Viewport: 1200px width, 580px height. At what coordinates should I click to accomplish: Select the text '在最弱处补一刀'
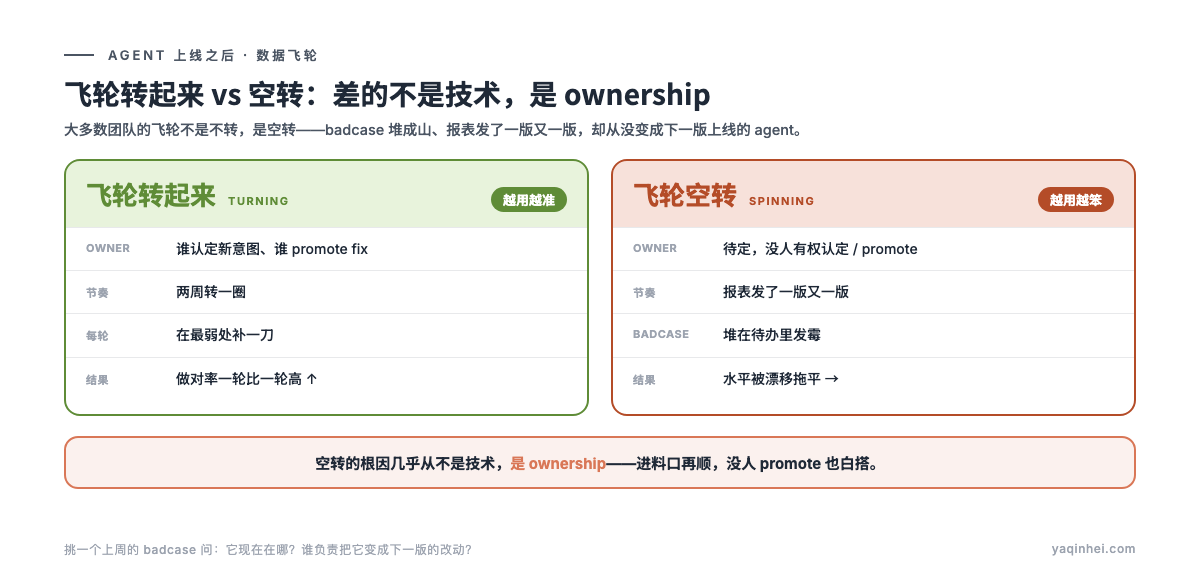(x=225, y=335)
